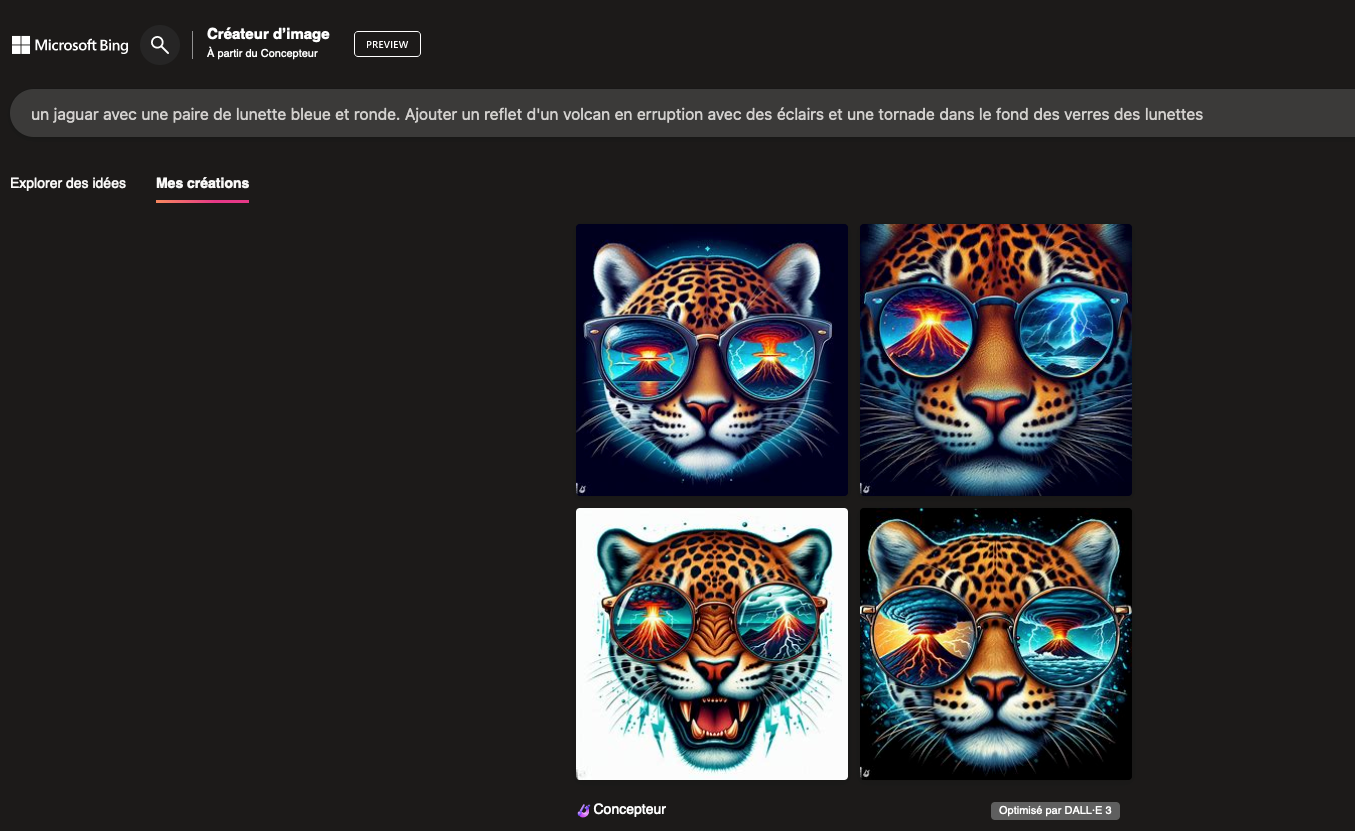
Task: Open the jaguar image with dark blue background
Action: [712, 360]
